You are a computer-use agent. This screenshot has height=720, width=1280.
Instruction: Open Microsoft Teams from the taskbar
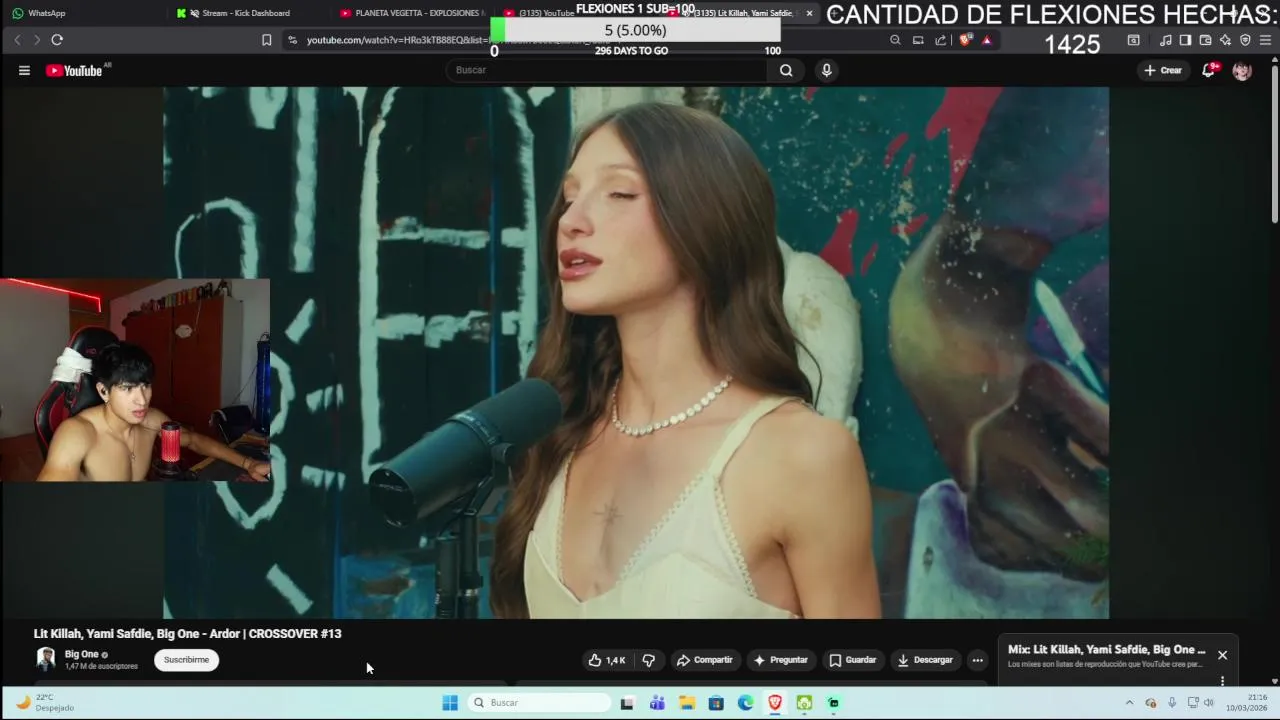[x=657, y=703]
